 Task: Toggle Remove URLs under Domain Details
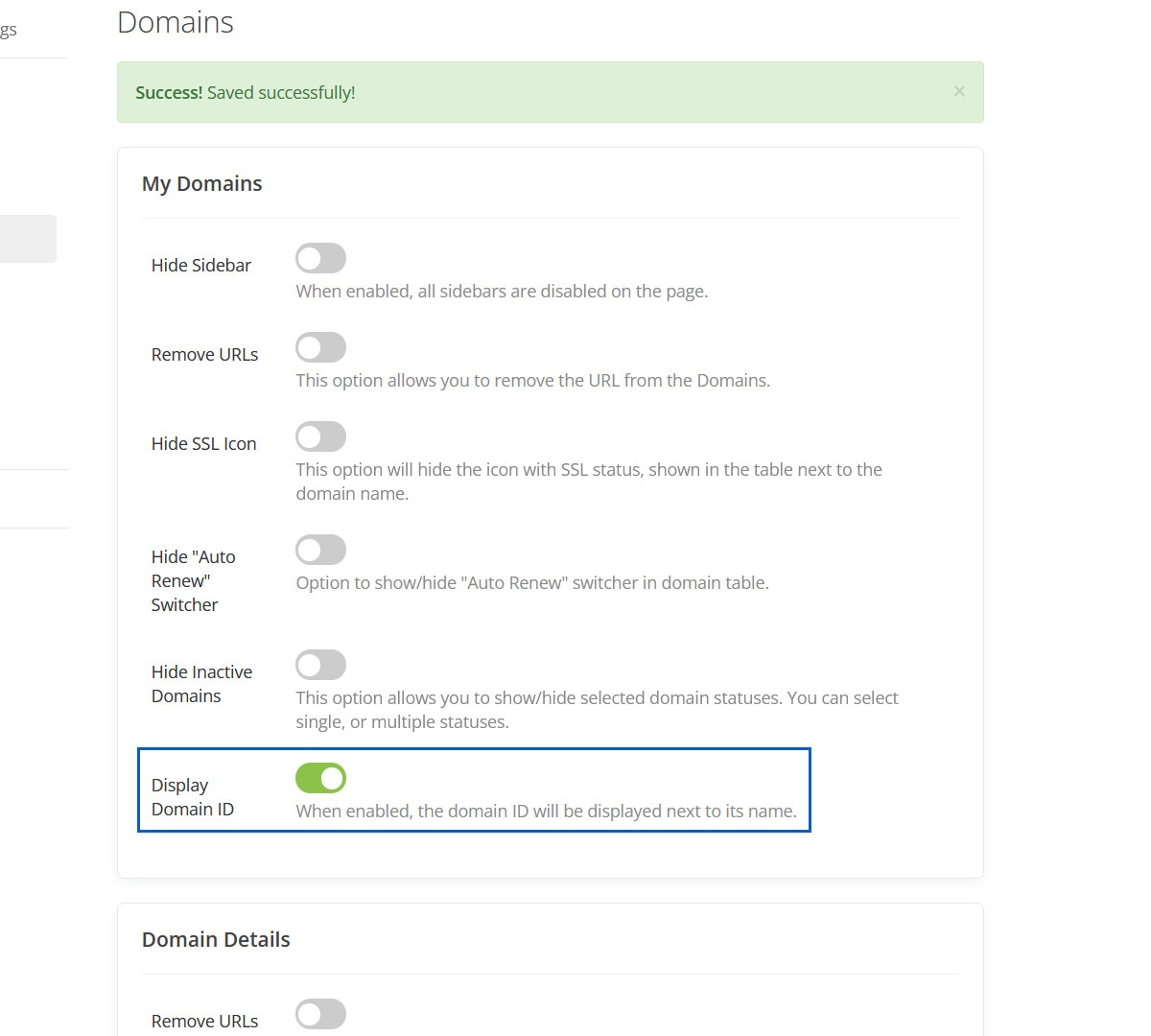pos(320,1014)
